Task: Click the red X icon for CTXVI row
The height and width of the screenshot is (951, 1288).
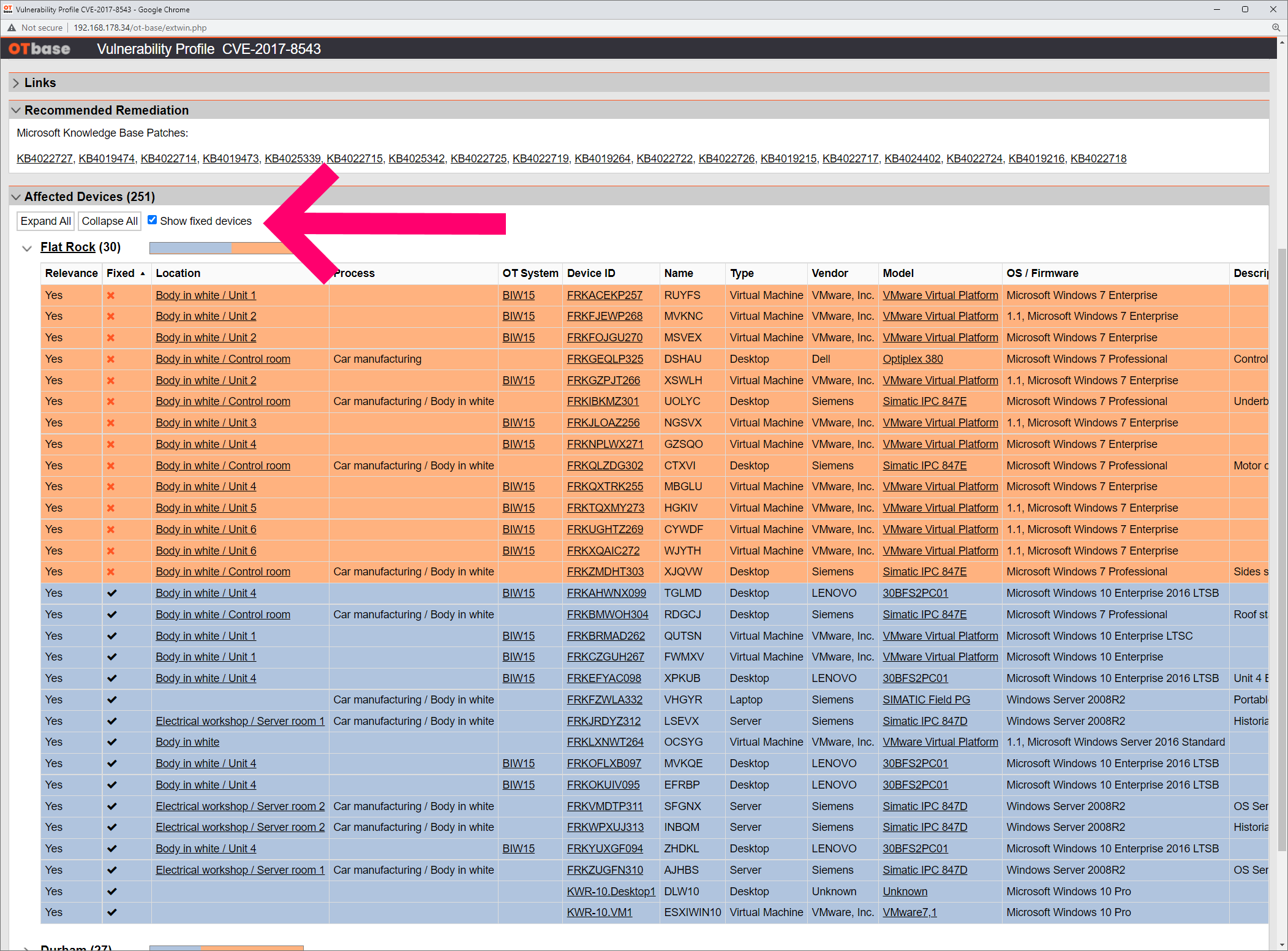Action: pos(111,466)
